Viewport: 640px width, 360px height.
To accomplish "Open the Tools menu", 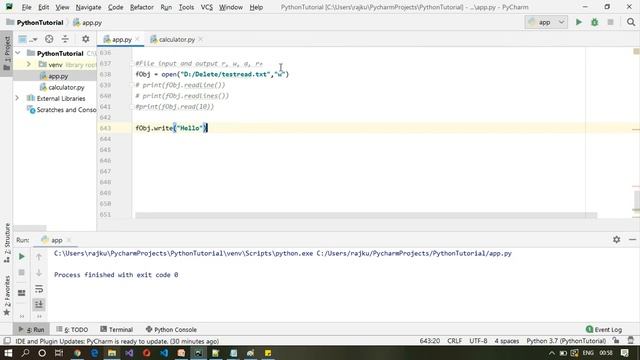I will tap(186, 7).
